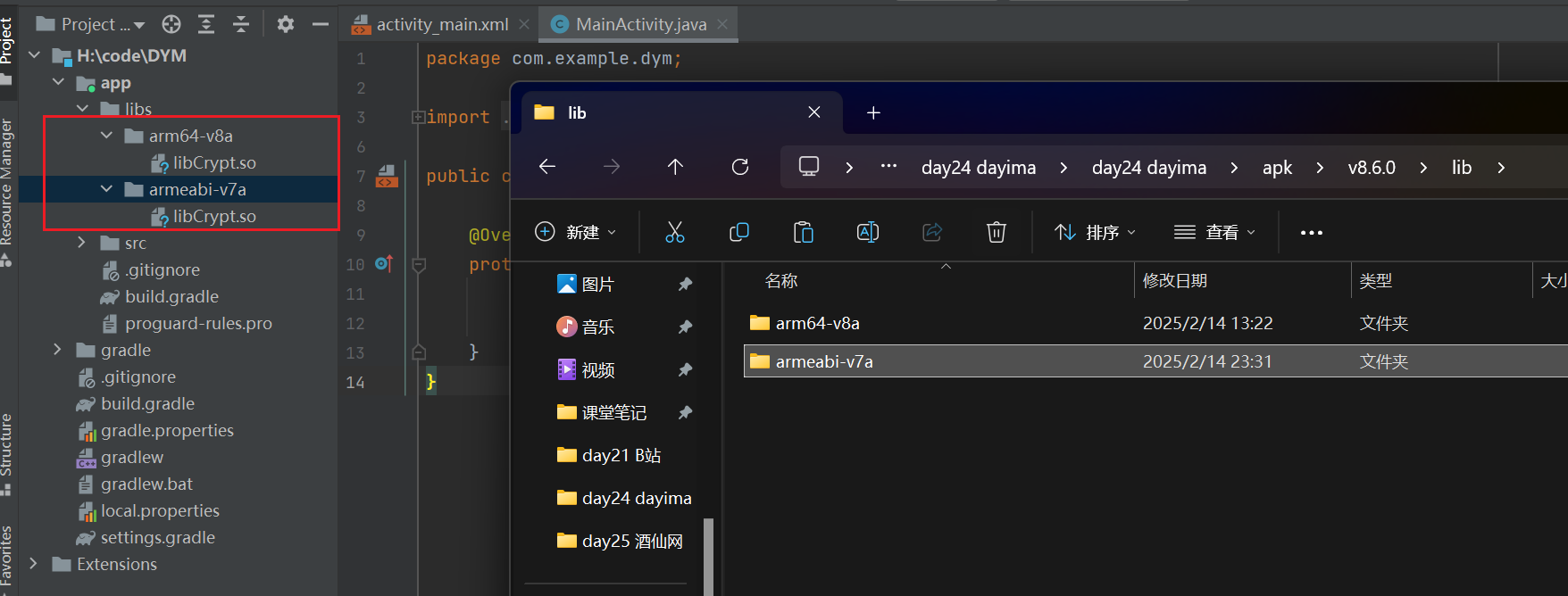1568x596 pixels.
Task: Click the Expand All icon in Project panel
Action: pyautogui.click(x=206, y=24)
